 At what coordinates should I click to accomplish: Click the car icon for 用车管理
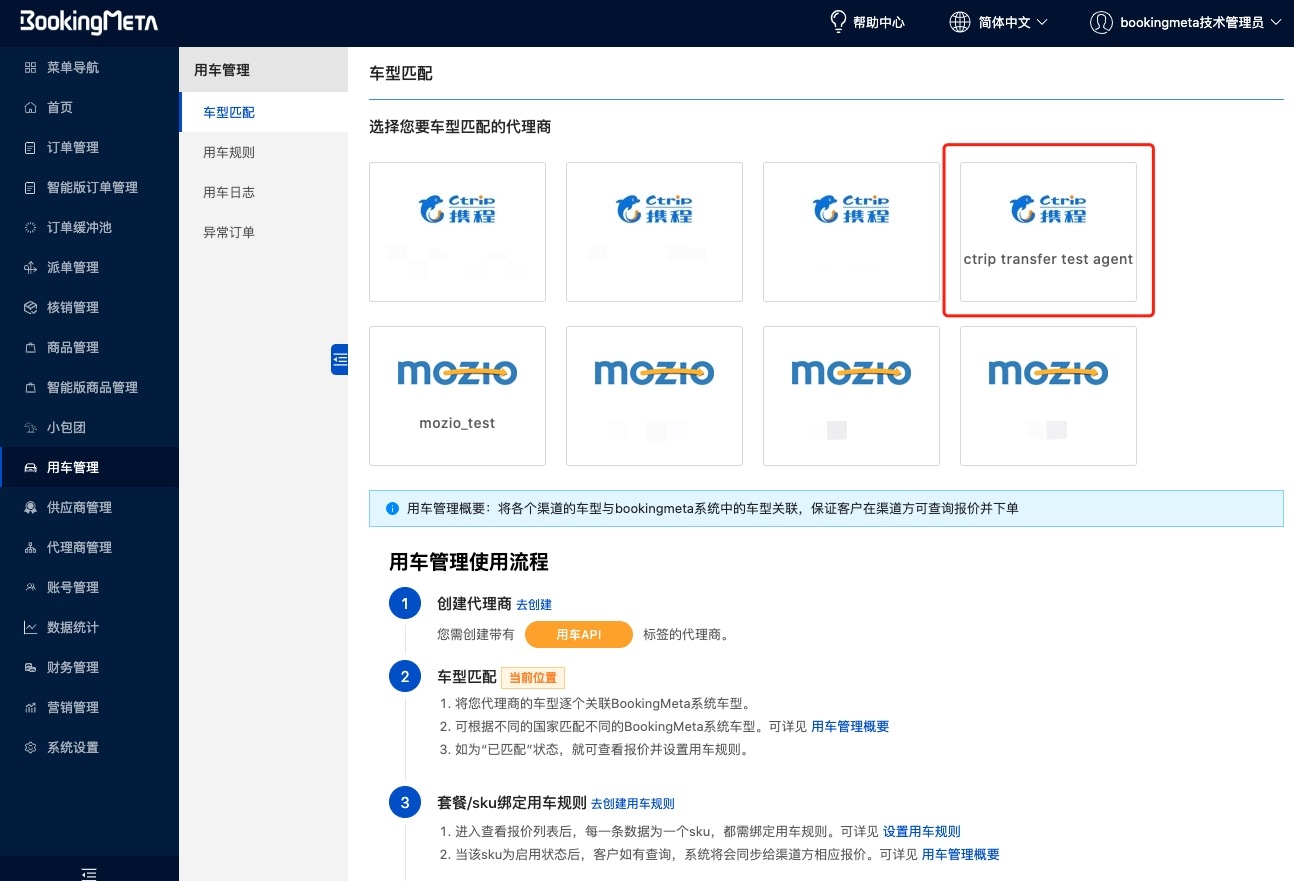coord(30,467)
